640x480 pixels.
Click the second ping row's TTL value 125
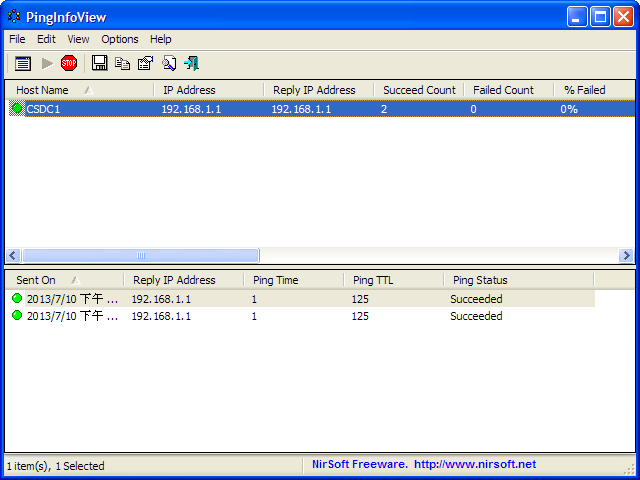tap(360, 316)
